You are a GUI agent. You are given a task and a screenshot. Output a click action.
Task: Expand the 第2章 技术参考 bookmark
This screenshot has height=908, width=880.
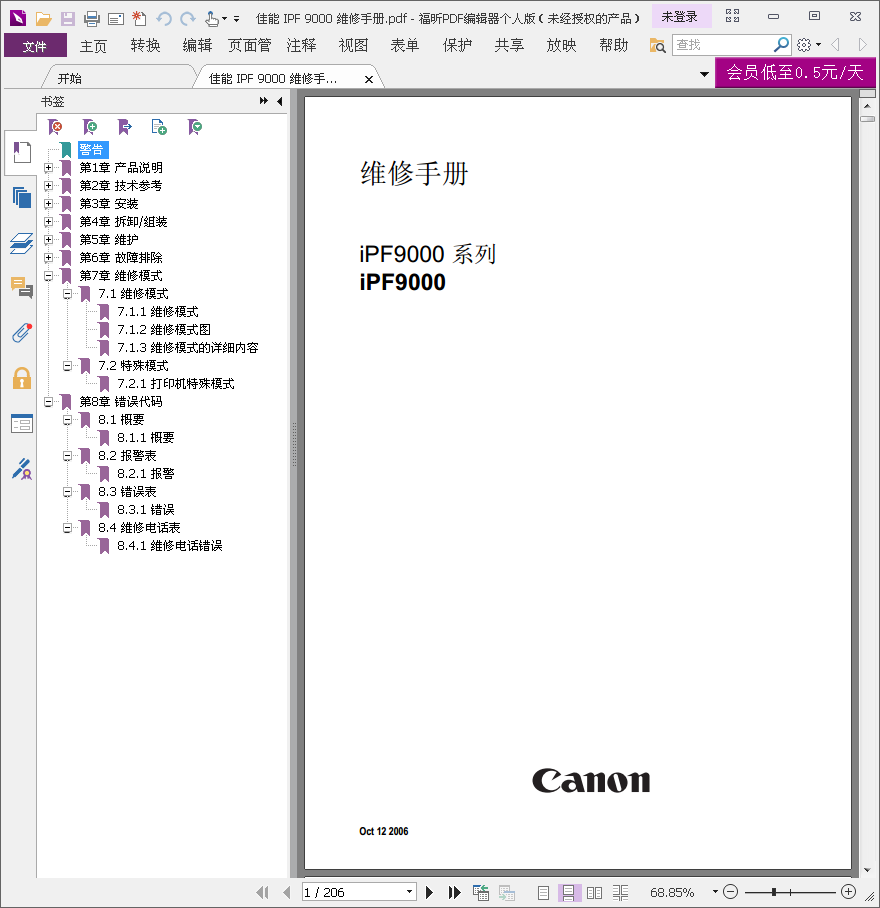pos(49,186)
